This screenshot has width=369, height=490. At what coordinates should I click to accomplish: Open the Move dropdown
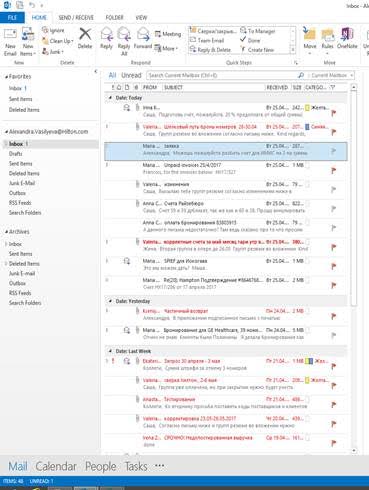click(310, 41)
